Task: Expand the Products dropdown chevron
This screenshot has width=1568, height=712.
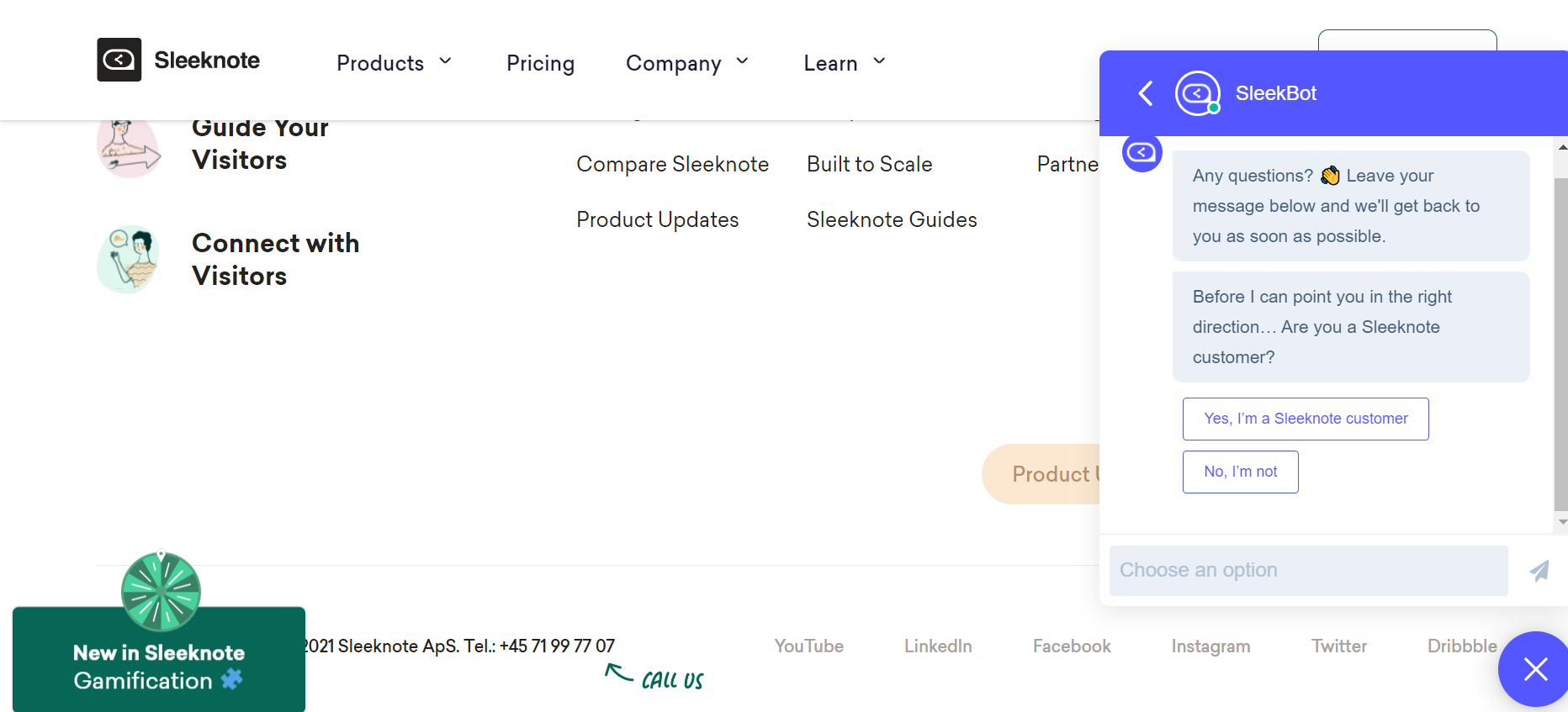Action: click(x=446, y=61)
